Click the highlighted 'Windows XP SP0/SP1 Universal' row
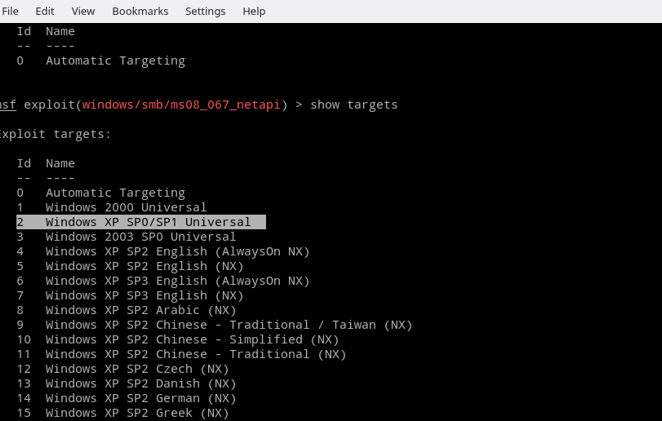 tap(141, 222)
